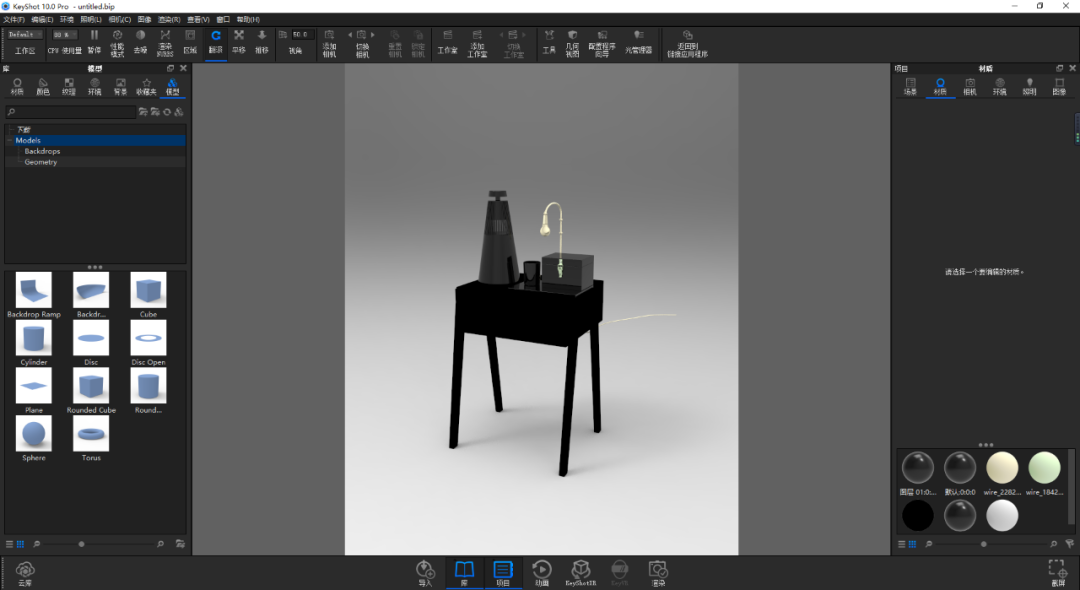
Task: Toggle the denoise option in toolbar
Action: click(x=141, y=42)
